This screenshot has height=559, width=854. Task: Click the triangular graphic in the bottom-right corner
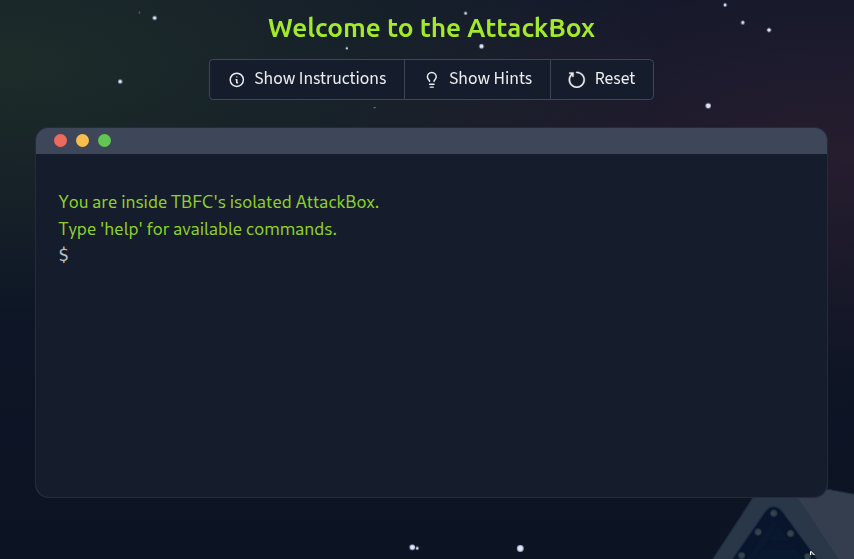775,530
